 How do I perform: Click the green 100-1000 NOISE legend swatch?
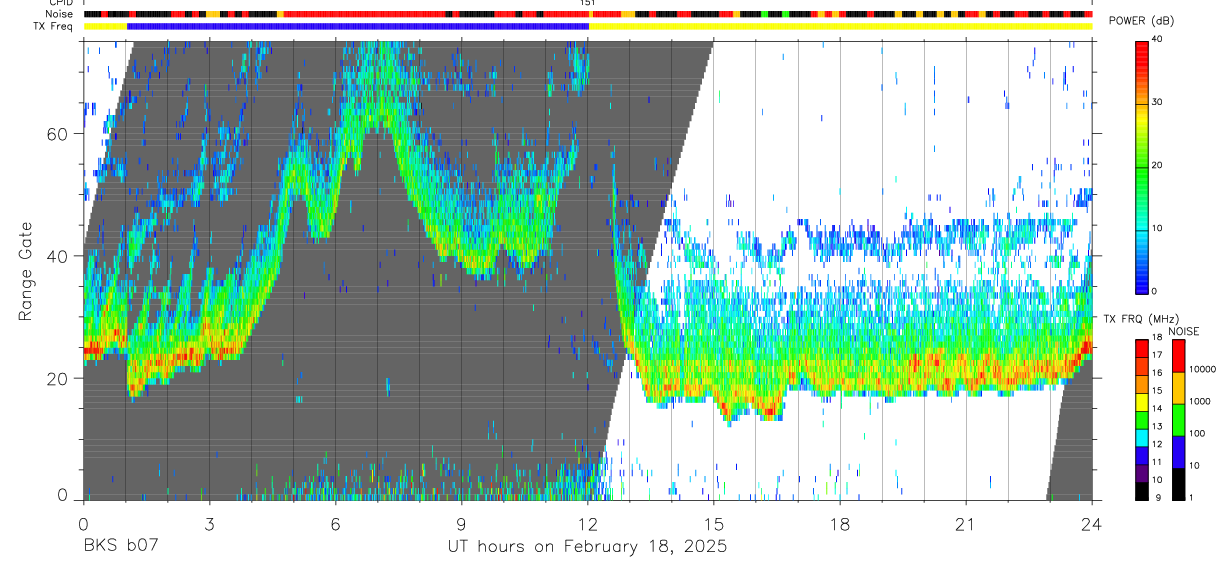point(1177,420)
